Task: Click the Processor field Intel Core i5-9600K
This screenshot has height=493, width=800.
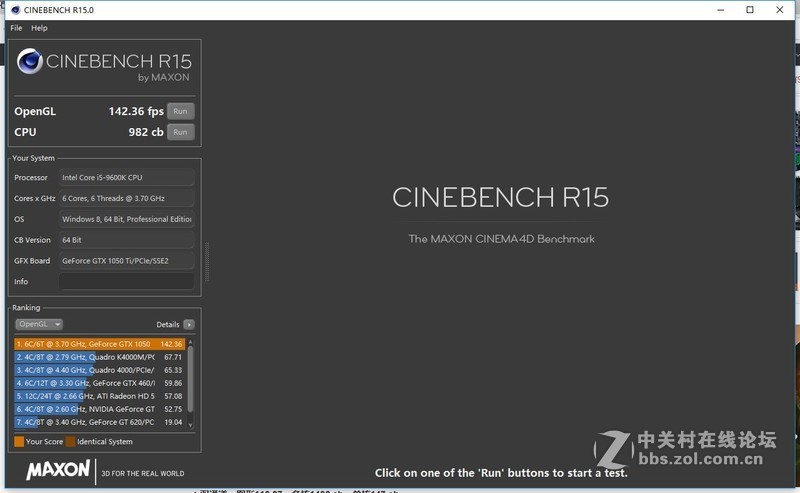Action: (x=127, y=178)
